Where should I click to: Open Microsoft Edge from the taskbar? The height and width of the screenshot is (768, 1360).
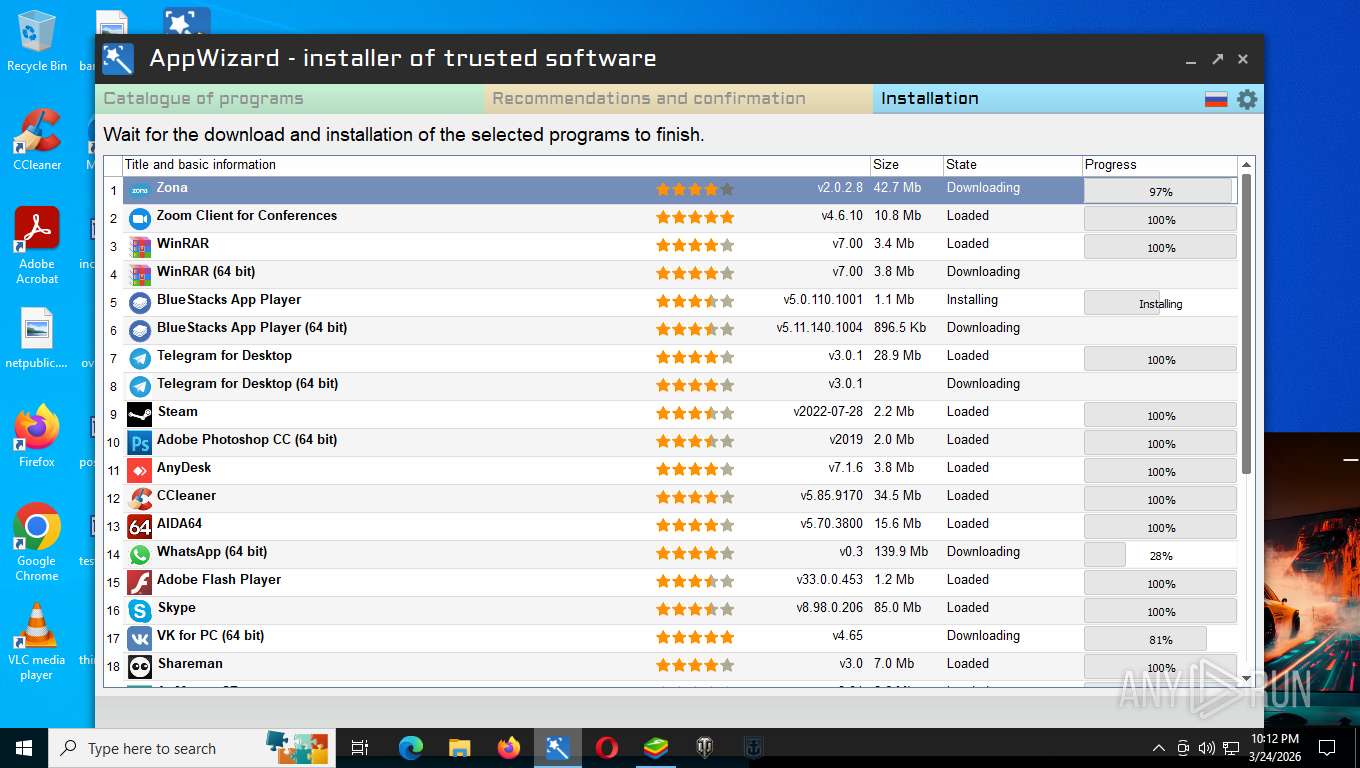411,748
